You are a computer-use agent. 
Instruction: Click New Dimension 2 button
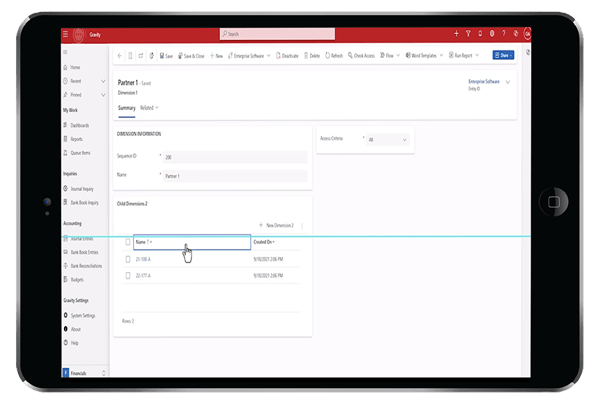pos(276,225)
